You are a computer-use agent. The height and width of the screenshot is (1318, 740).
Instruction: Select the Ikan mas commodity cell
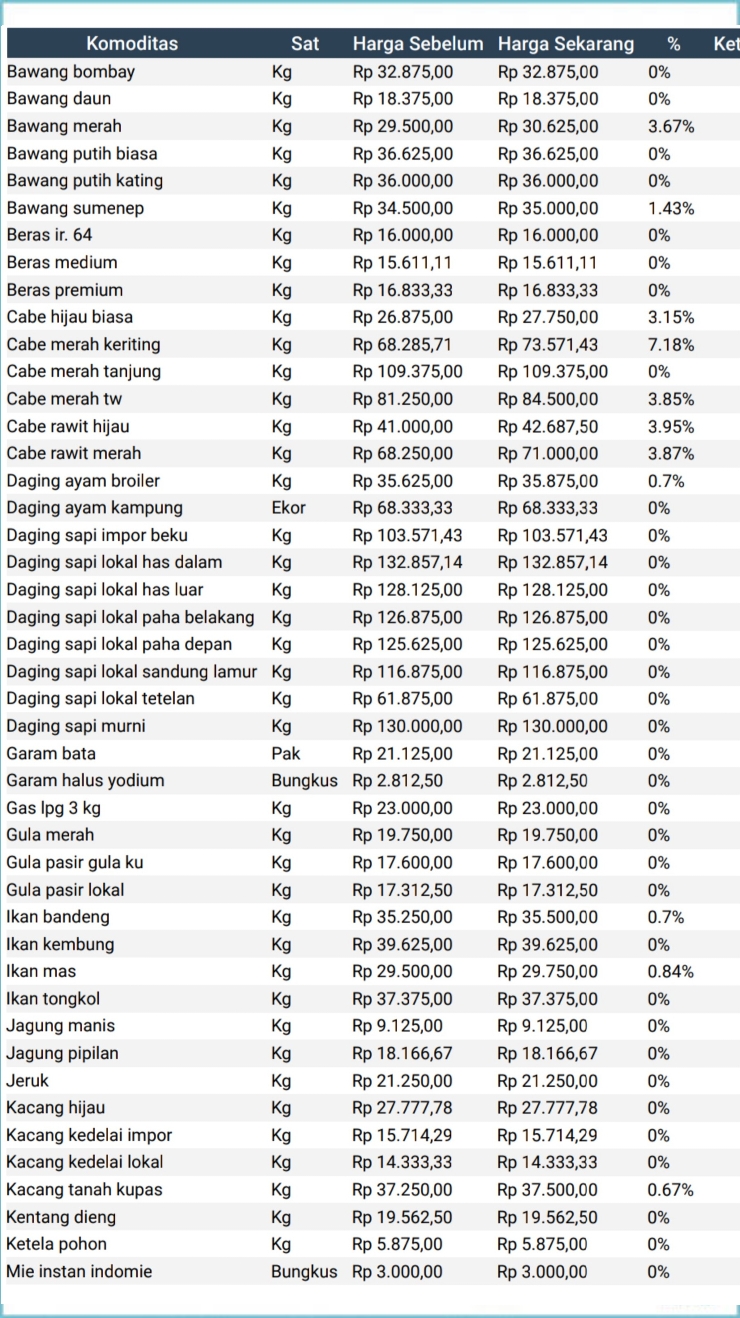[x=41, y=971]
